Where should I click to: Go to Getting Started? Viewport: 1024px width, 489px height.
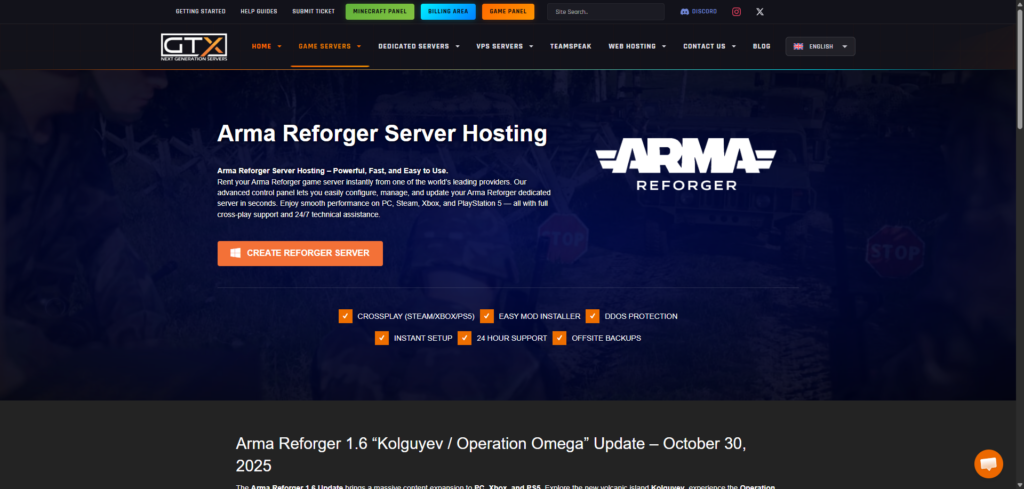200,12
